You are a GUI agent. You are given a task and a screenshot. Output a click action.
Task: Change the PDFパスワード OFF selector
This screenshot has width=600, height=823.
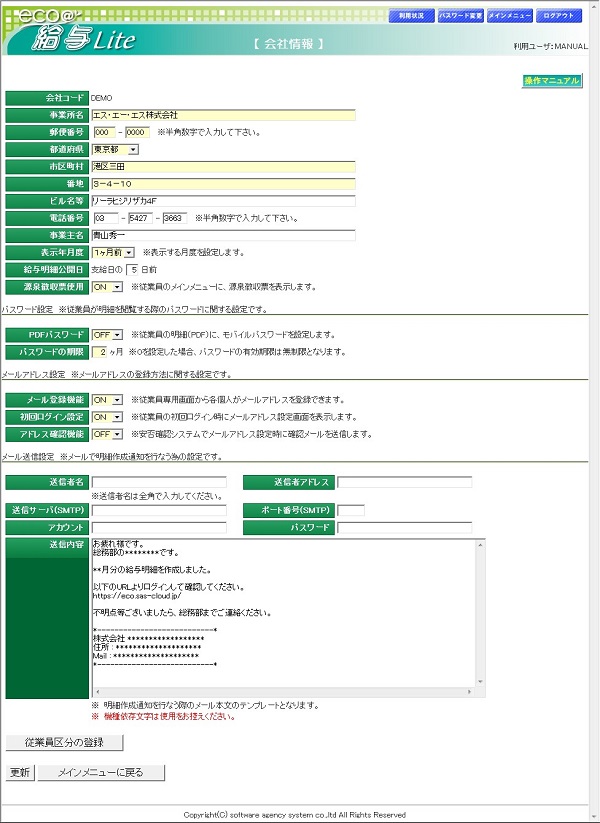(107, 334)
